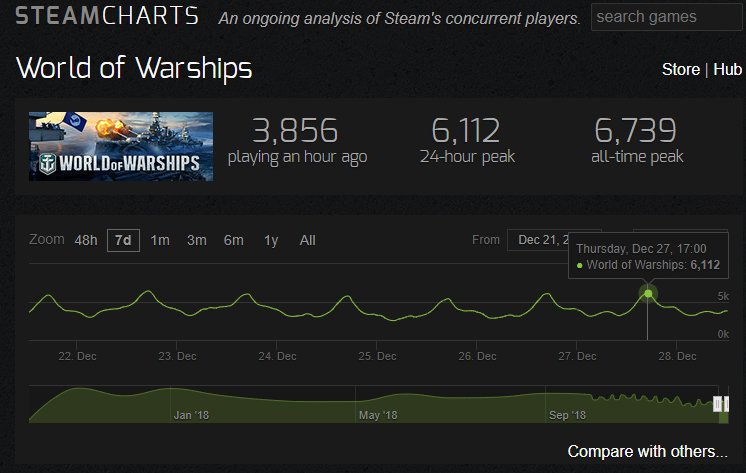Select the 1y zoom range

click(271, 241)
